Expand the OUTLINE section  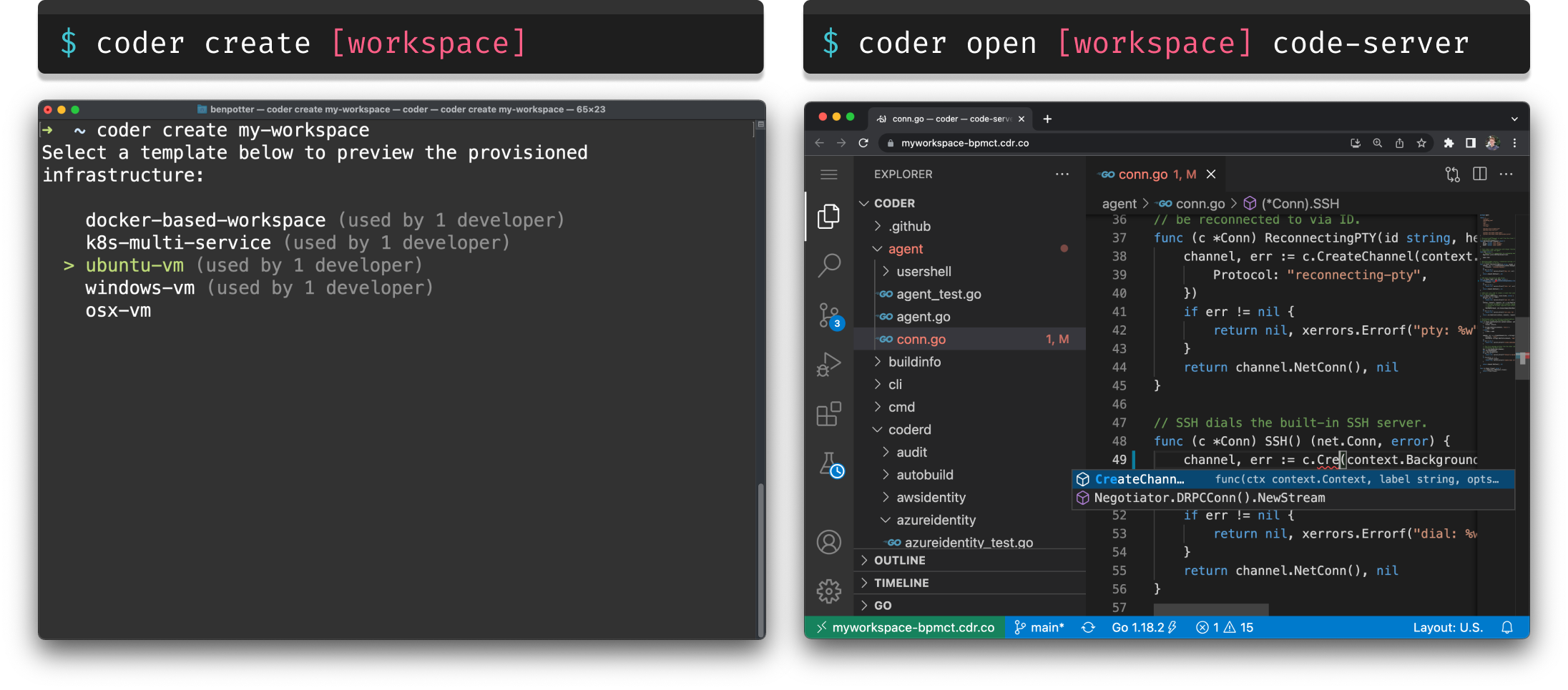pyautogui.click(x=970, y=560)
